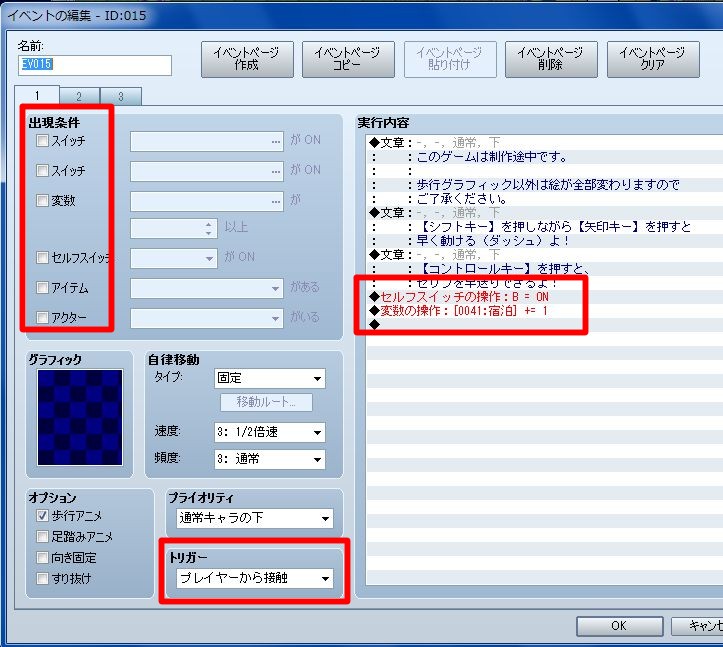The width and height of the screenshot is (723, 647).
Task: Enable the 向き固定 option
Action: click(x=42, y=558)
